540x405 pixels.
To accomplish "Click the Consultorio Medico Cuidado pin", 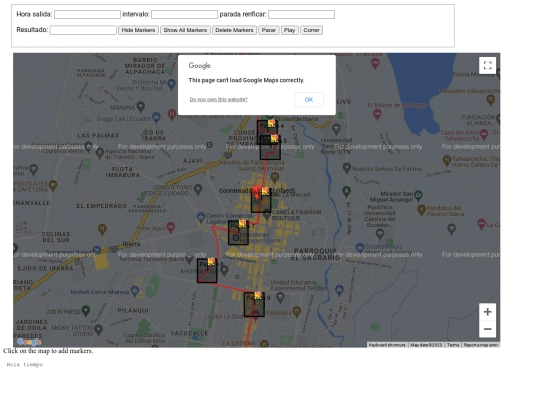I will click(198, 189).
